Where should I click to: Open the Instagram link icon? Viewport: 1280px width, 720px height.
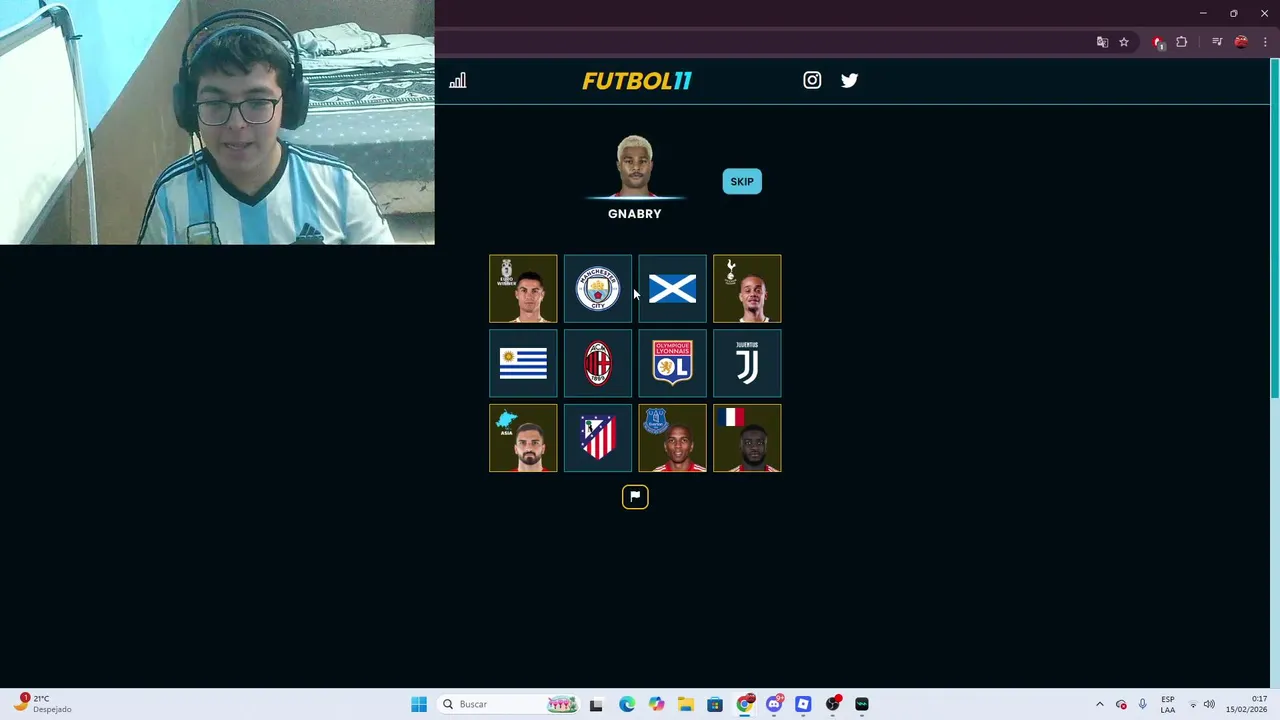click(812, 81)
